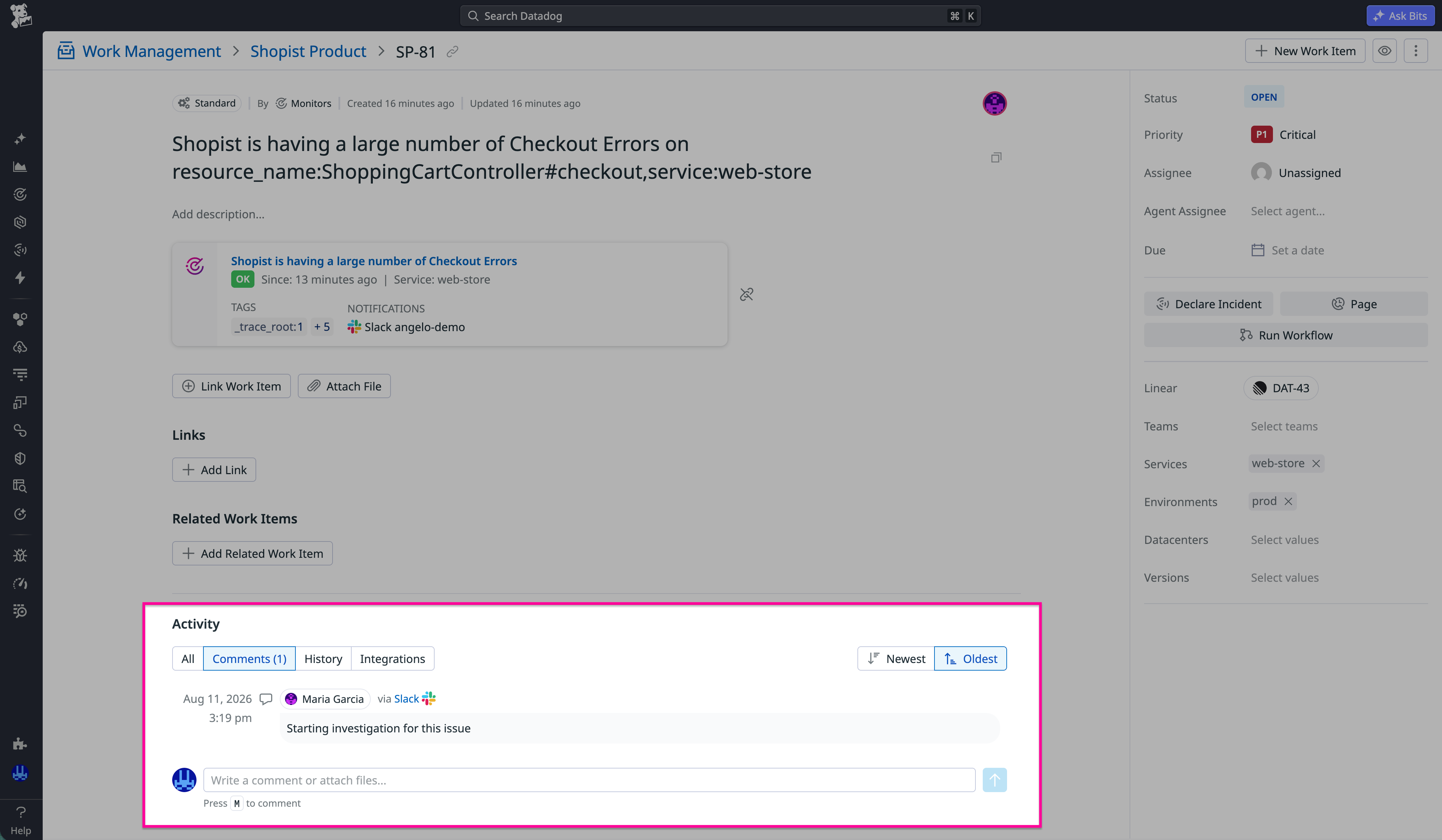Image resolution: width=1442 pixels, height=840 pixels.
Task: Open the lightning bolt icon in sidebar
Action: [x=20, y=278]
